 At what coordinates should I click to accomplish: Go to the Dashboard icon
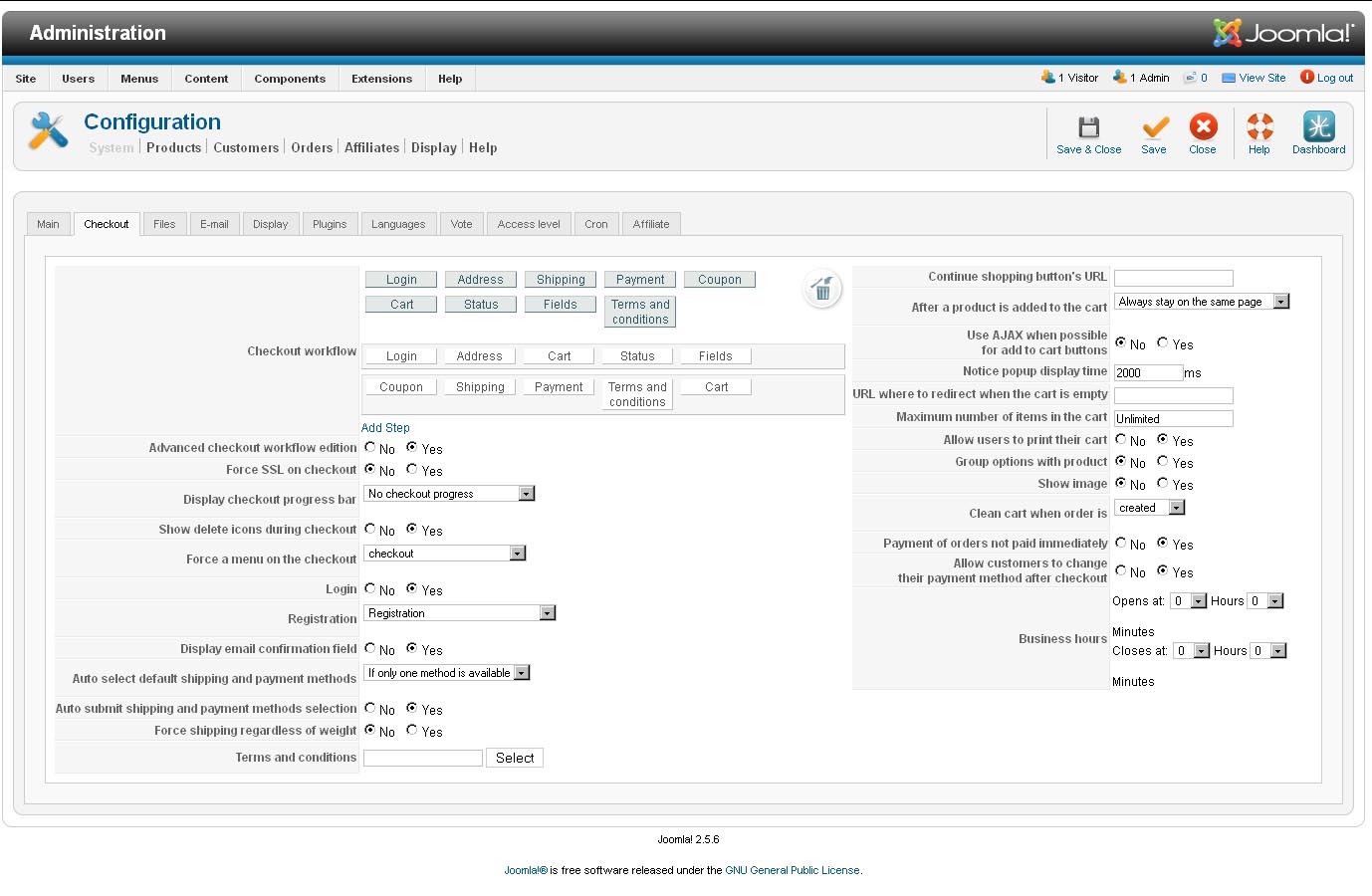[x=1318, y=126]
